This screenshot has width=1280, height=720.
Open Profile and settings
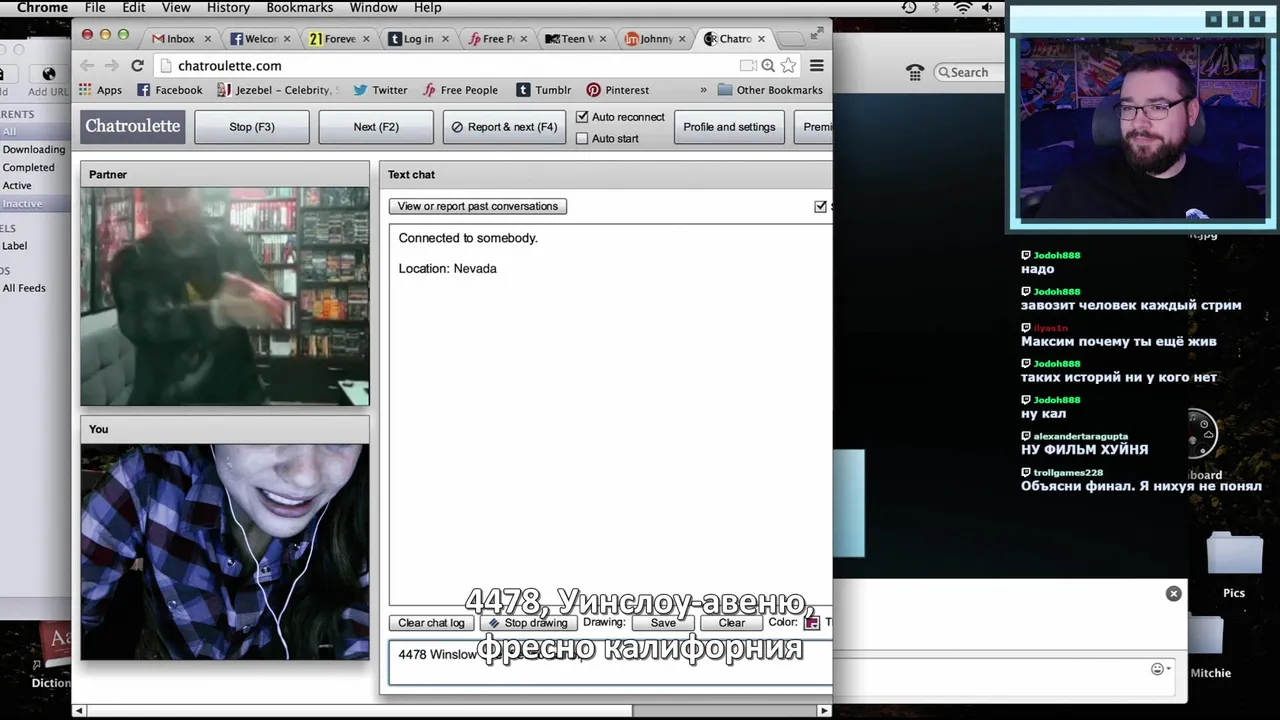coord(729,127)
